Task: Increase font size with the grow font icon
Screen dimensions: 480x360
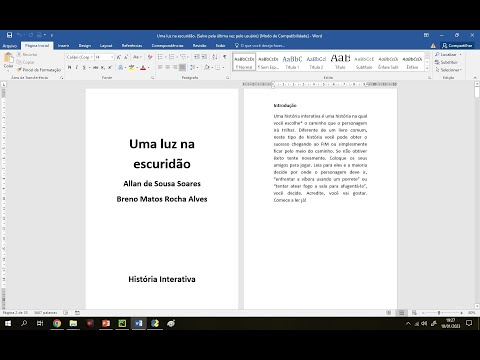Action: pyautogui.click(x=119, y=57)
